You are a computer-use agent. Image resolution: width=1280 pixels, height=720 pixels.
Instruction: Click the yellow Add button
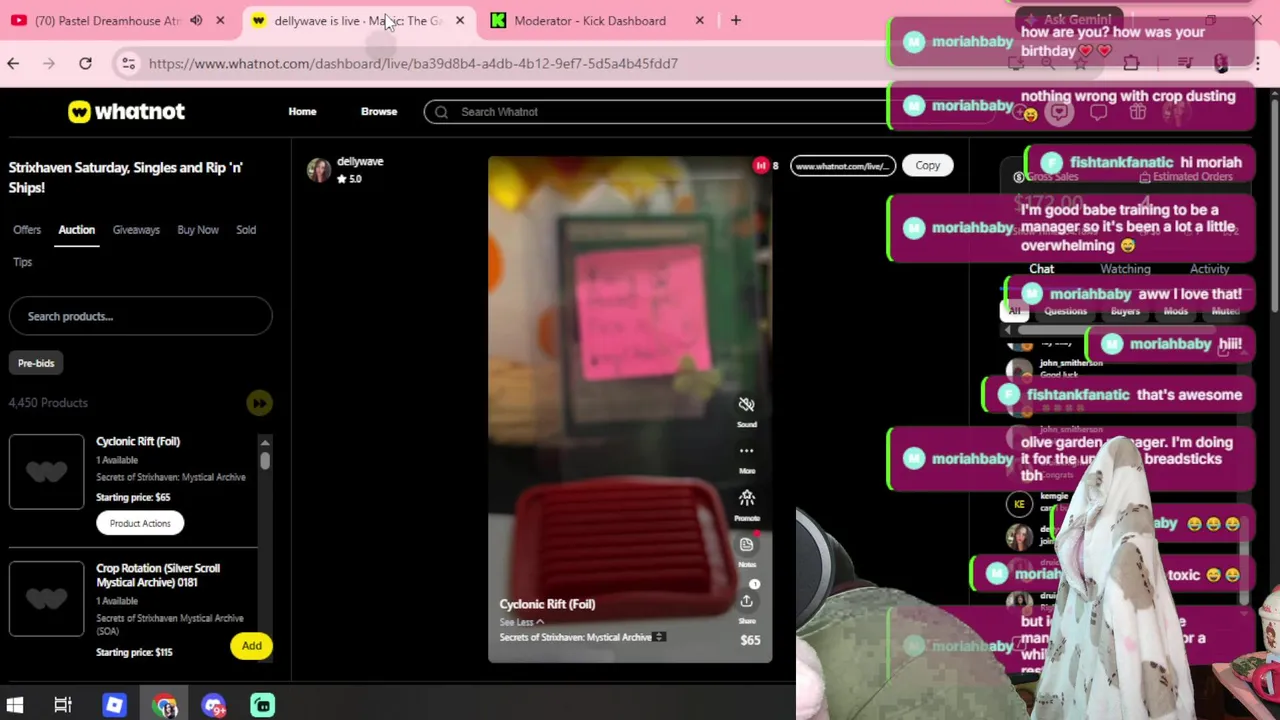coord(252,646)
